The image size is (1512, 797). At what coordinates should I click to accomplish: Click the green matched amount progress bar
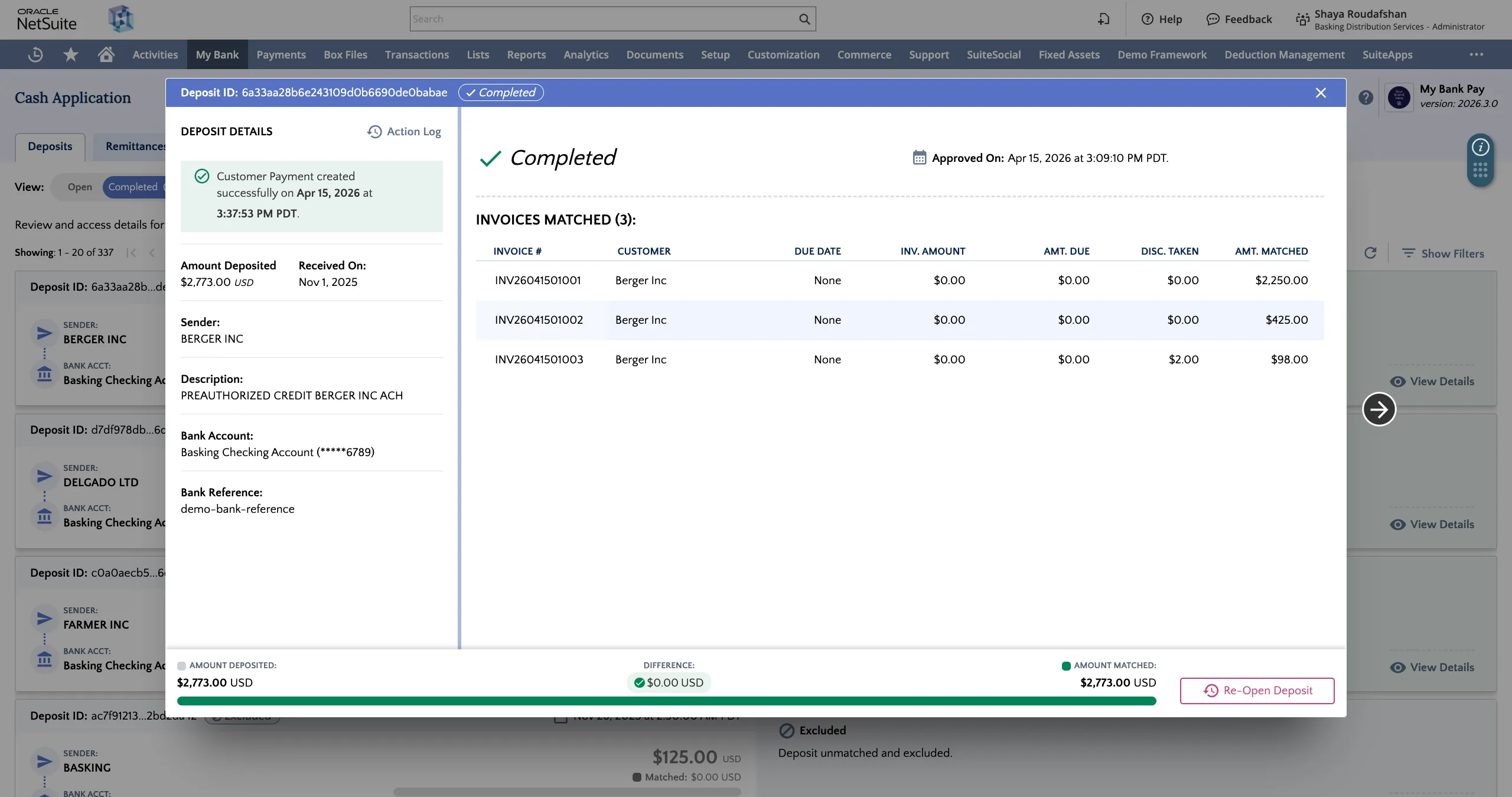pyautogui.click(x=666, y=701)
